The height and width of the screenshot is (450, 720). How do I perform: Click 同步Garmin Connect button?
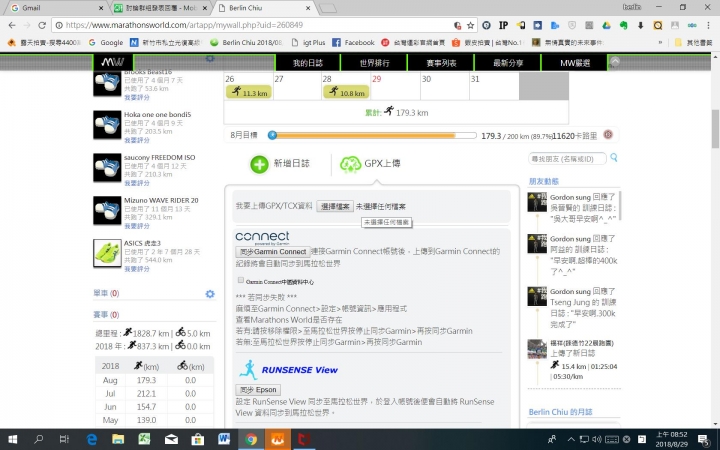point(273,252)
